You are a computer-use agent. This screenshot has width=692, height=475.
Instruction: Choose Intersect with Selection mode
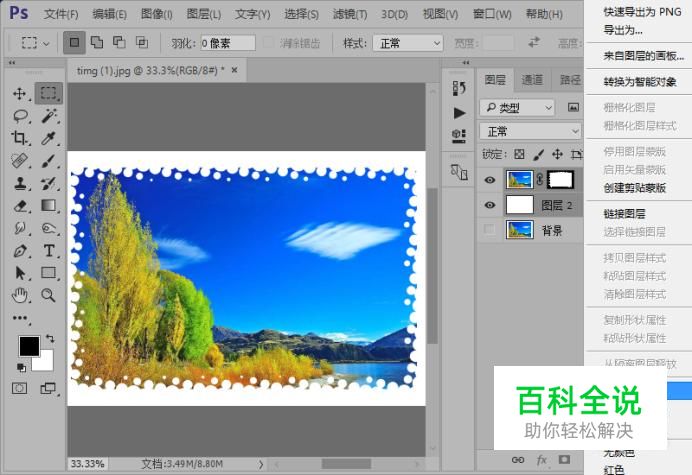pyautogui.click(x=142, y=43)
